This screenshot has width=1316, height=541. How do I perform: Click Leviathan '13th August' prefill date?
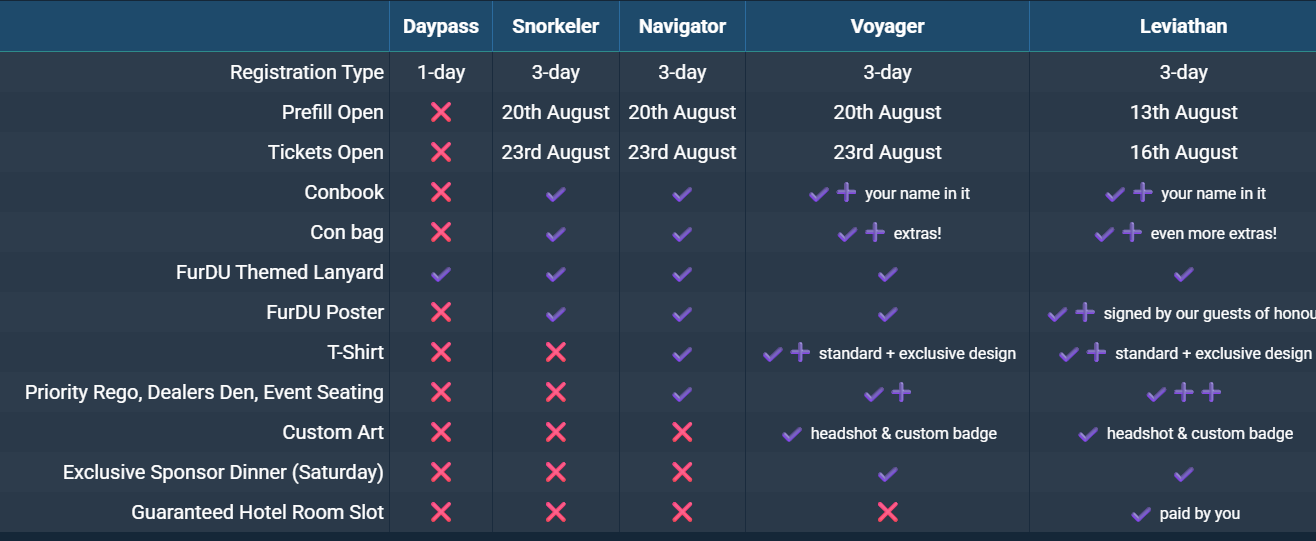coord(1183,112)
